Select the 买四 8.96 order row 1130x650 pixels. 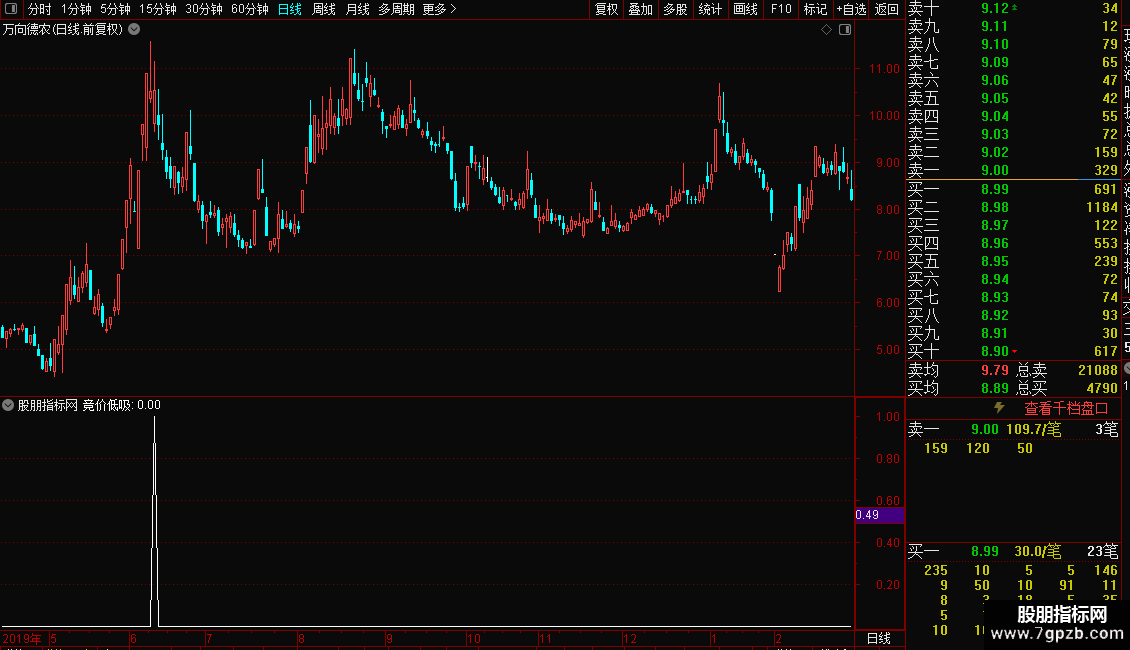click(x=1013, y=243)
